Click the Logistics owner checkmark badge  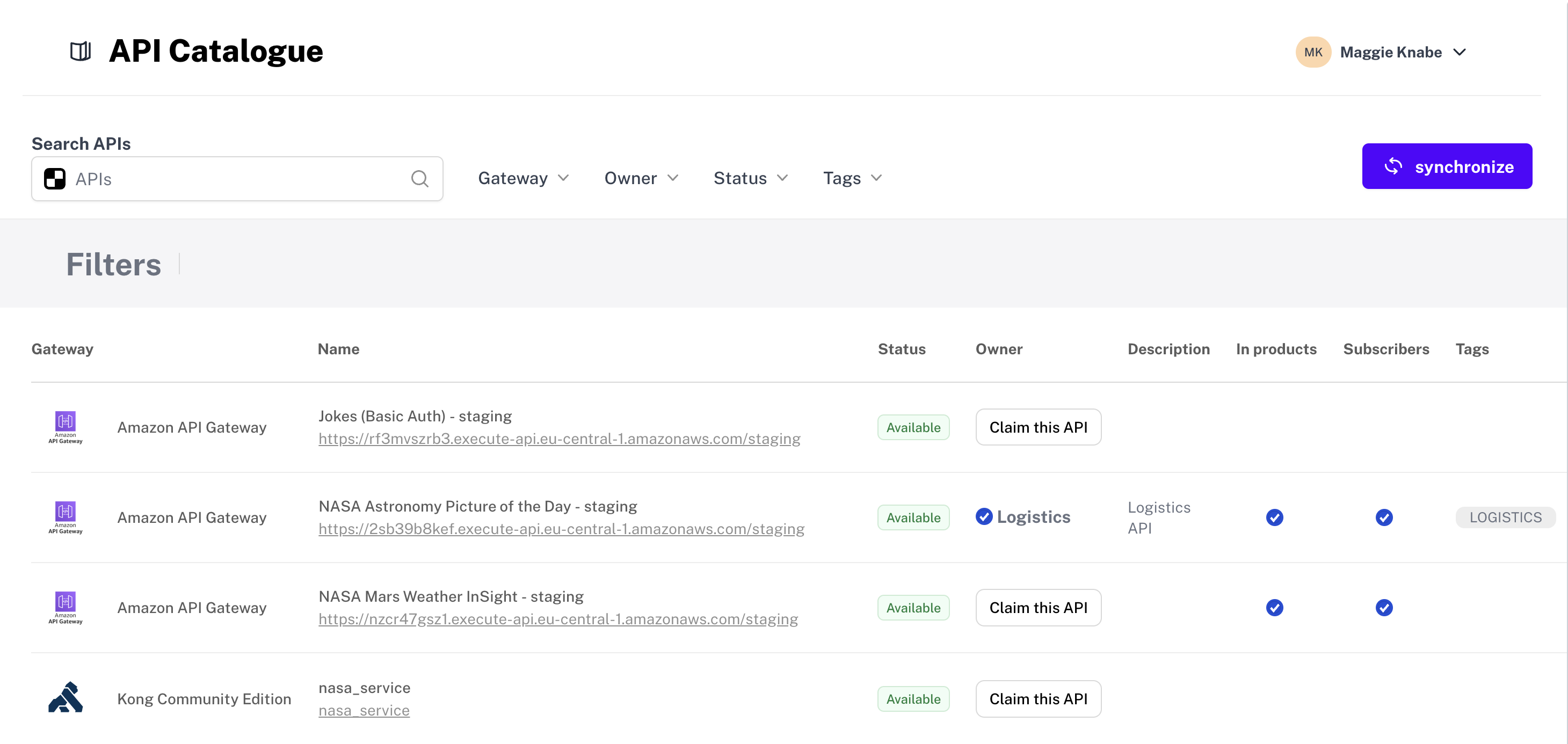(x=985, y=516)
